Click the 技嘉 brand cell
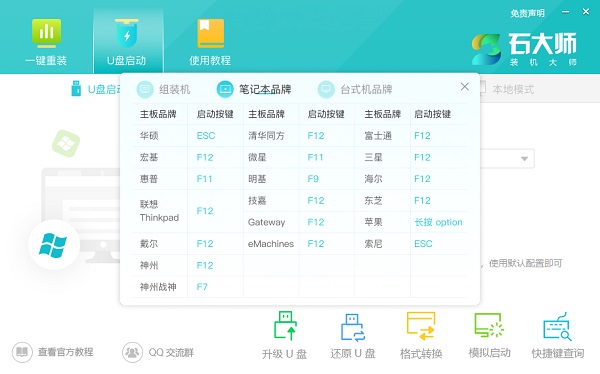 (x=257, y=201)
